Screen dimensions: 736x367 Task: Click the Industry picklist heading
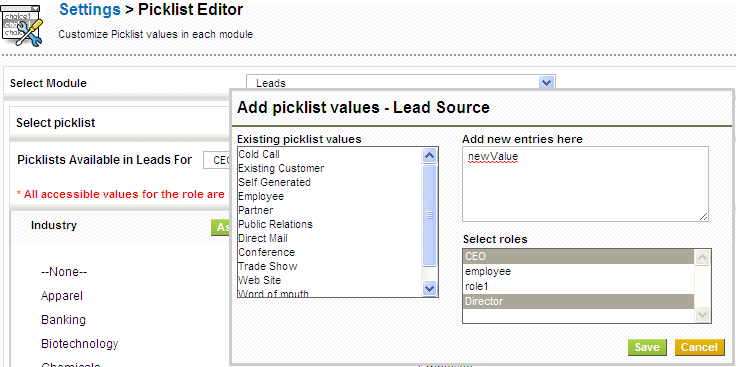[x=54, y=225]
